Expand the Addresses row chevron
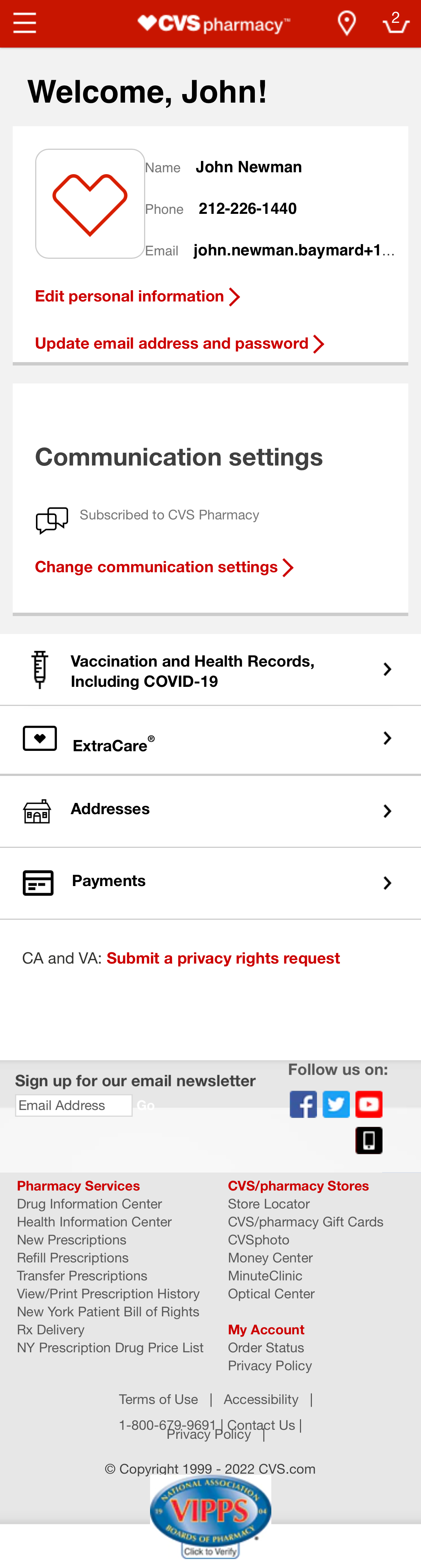Image resolution: width=421 pixels, height=1568 pixels. [388, 810]
